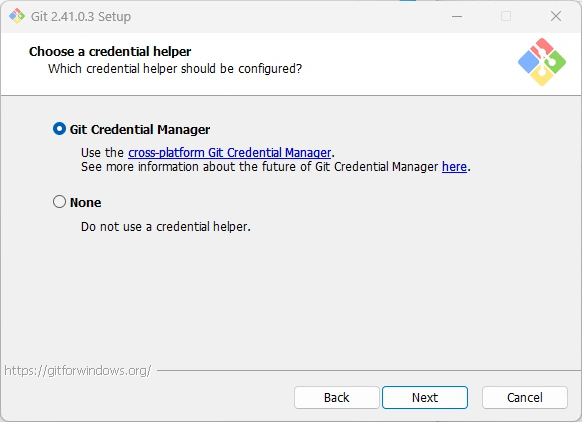Click the Git Credential Manager label text

point(140,129)
